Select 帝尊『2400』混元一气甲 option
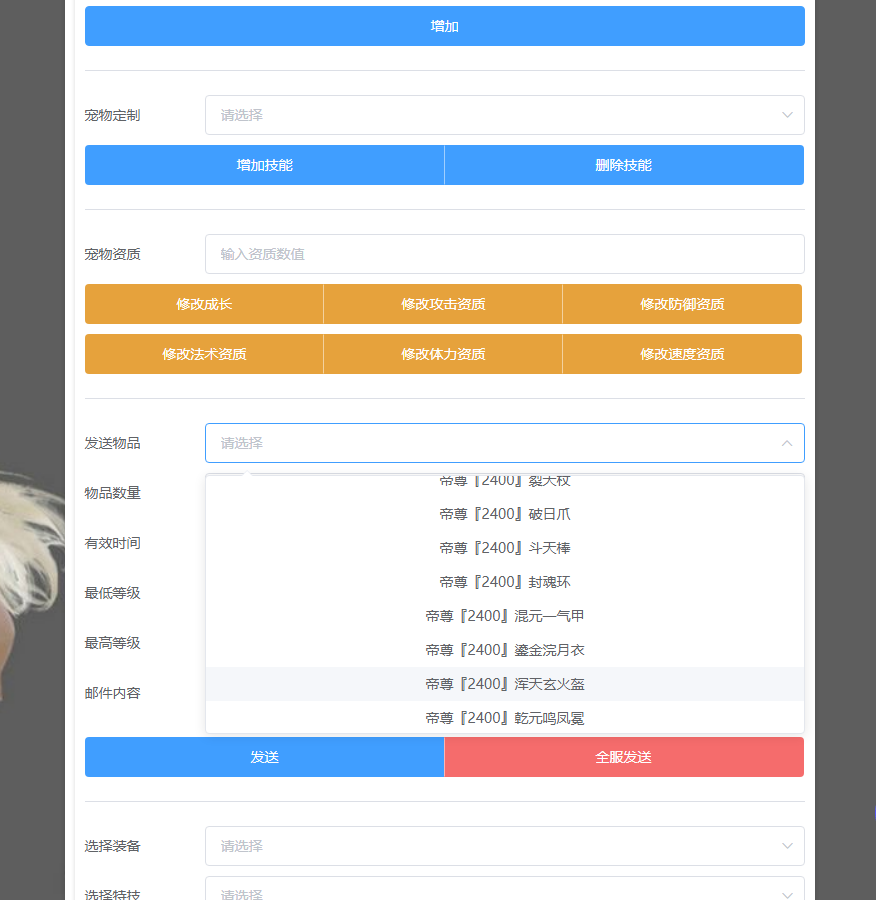The height and width of the screenshot is (900, 876). click(x=504, y=616)
